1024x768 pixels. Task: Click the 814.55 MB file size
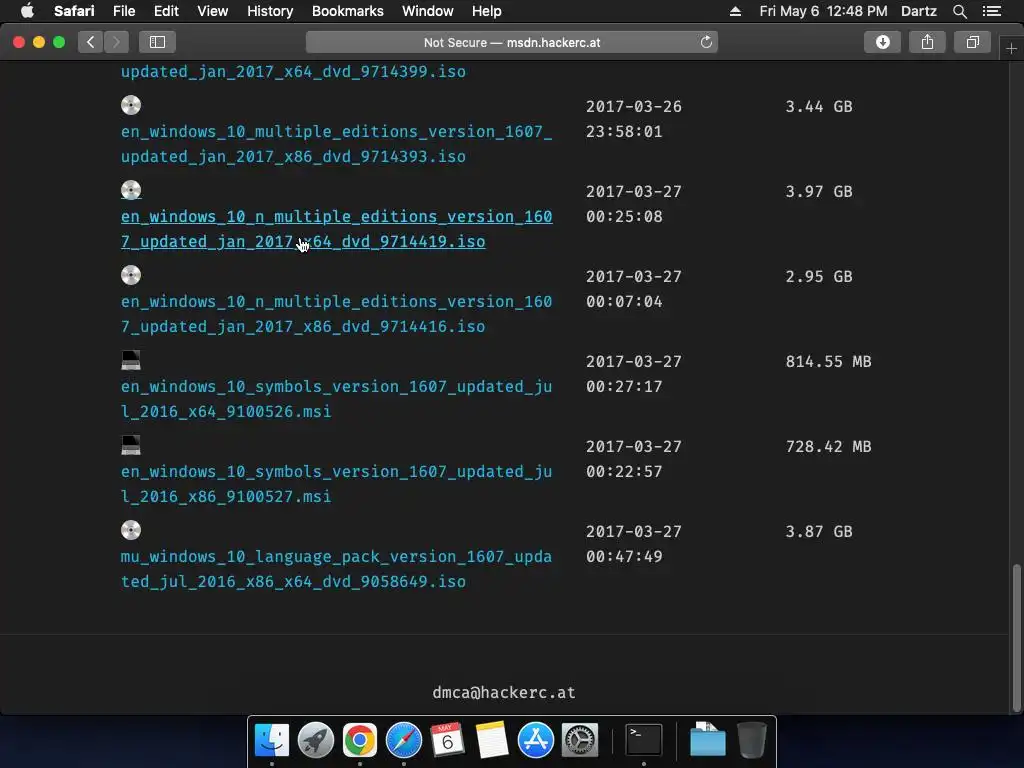[828, 361]
